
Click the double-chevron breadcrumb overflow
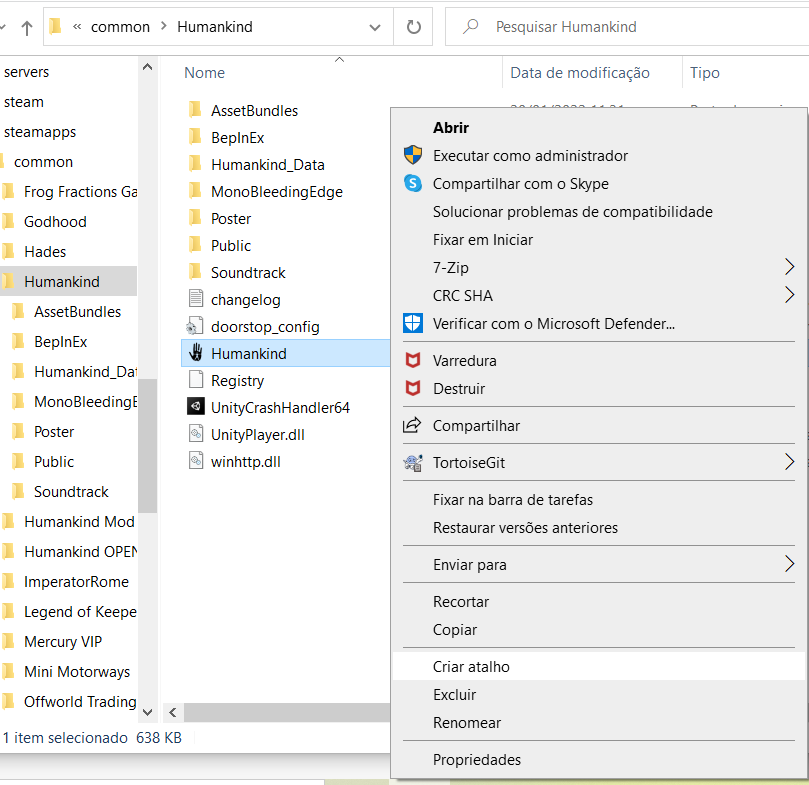coord(77,26)
